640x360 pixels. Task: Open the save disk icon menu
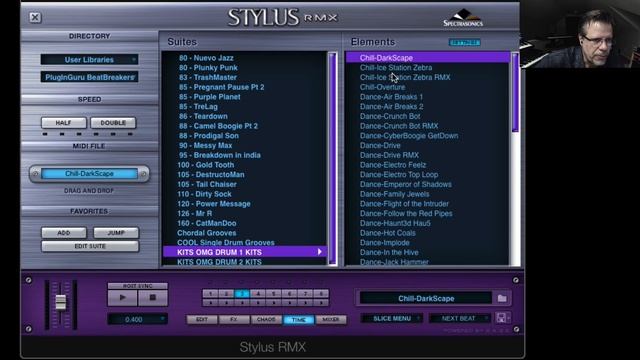coord(502,318)
